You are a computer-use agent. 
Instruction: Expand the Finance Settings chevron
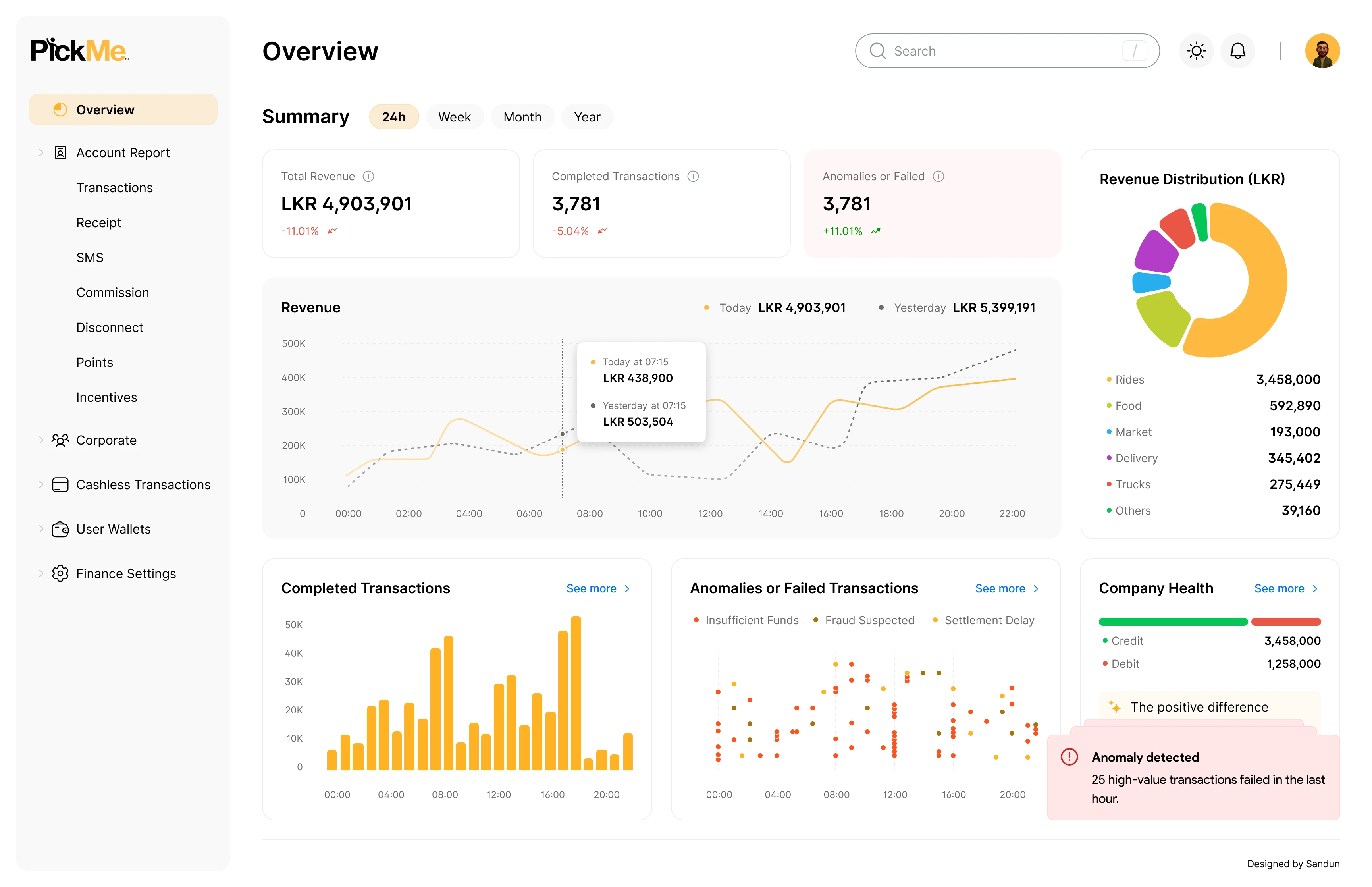pos(41,574)
